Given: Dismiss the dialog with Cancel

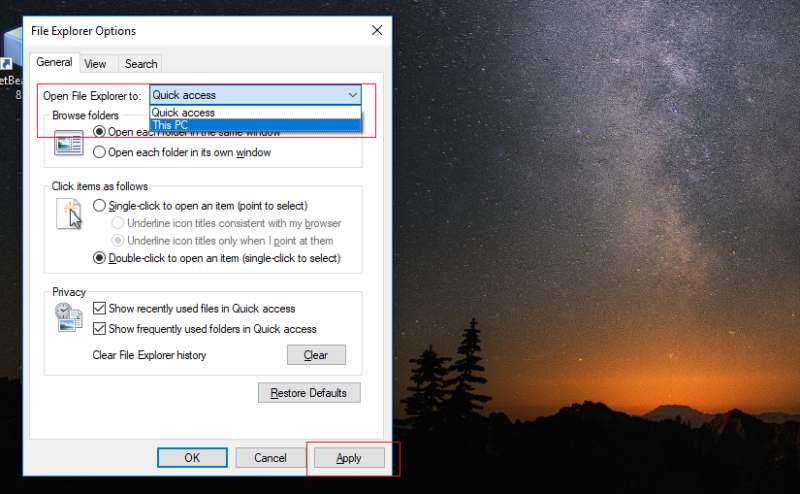Looking at the screenshot, I should point(270,458).
